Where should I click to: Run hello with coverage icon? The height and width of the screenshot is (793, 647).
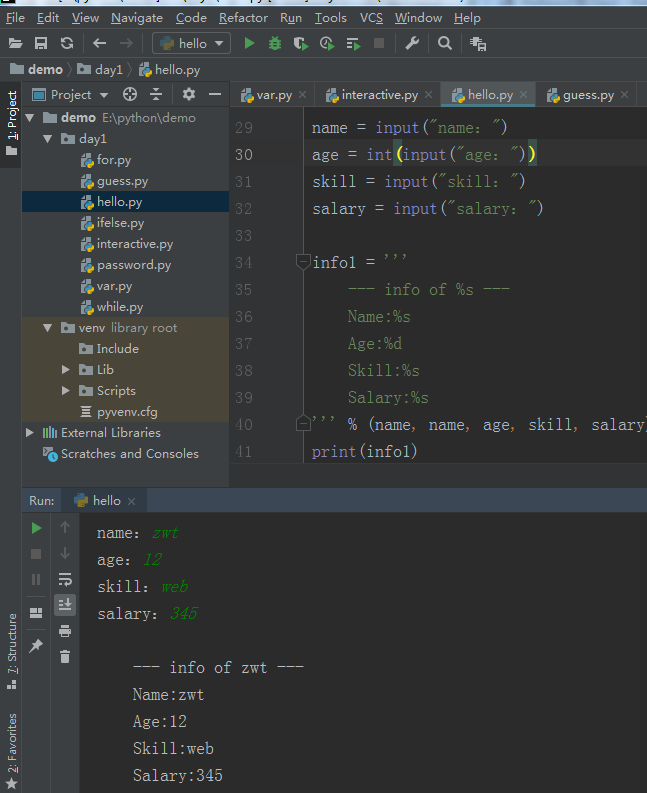[x=301, y=43]
